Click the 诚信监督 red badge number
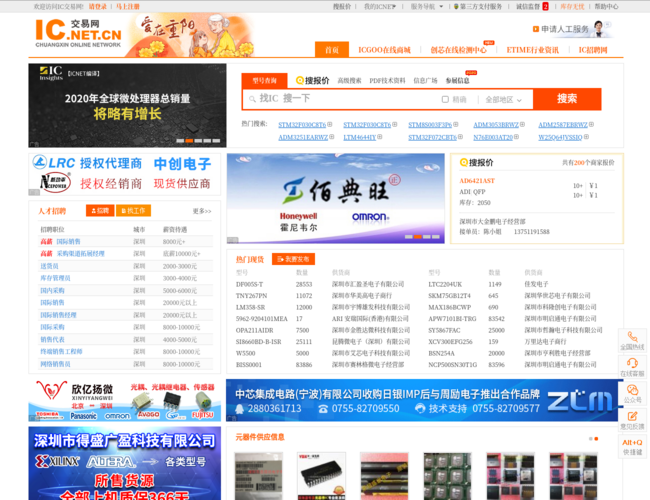The width and height of the screenshot is (650, 500). (545, 7)
